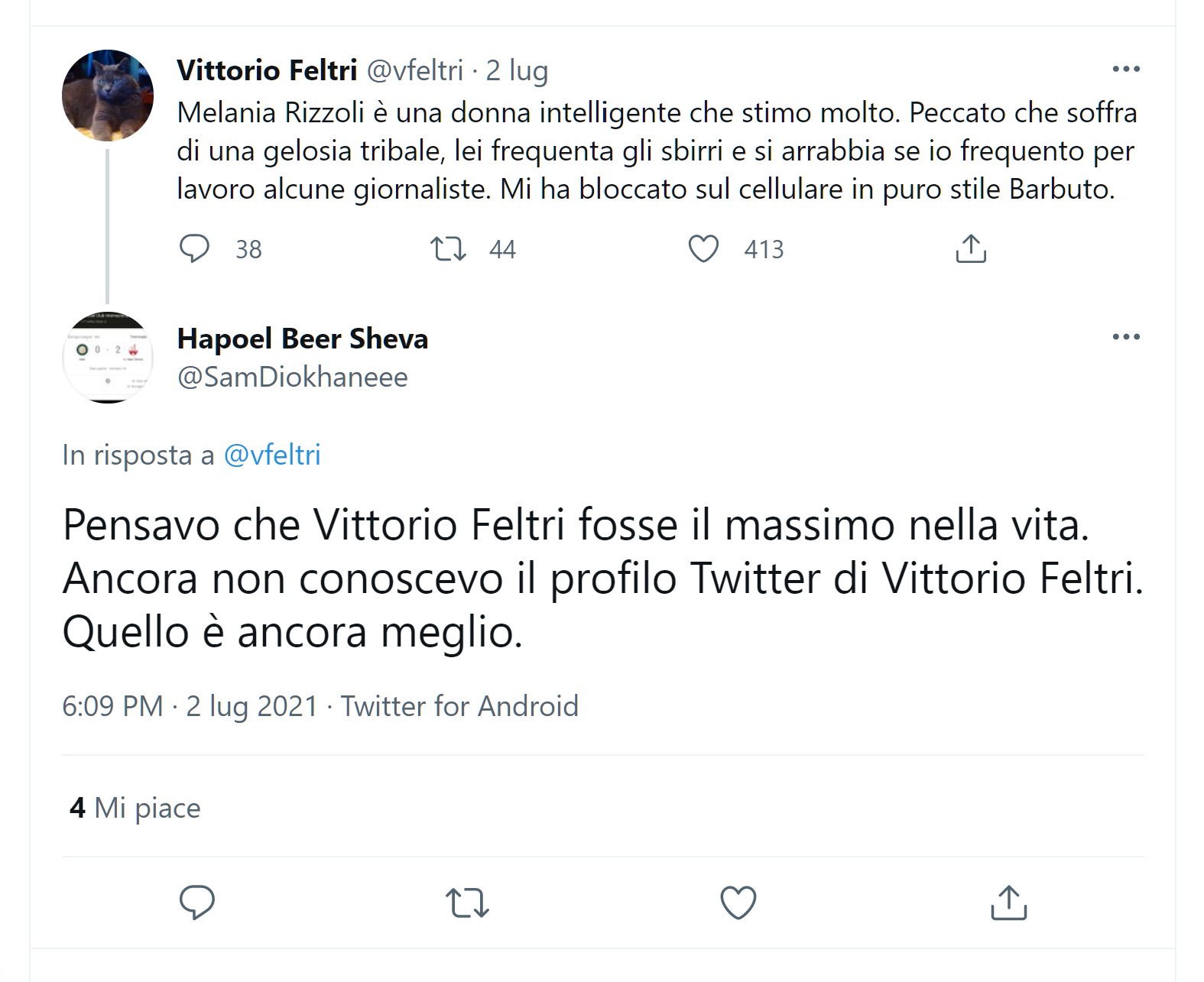Viewport: 1204px width, 982px height.
Task: Share Hapoel Beer Sheva's reply
Action: [1008, 903]
